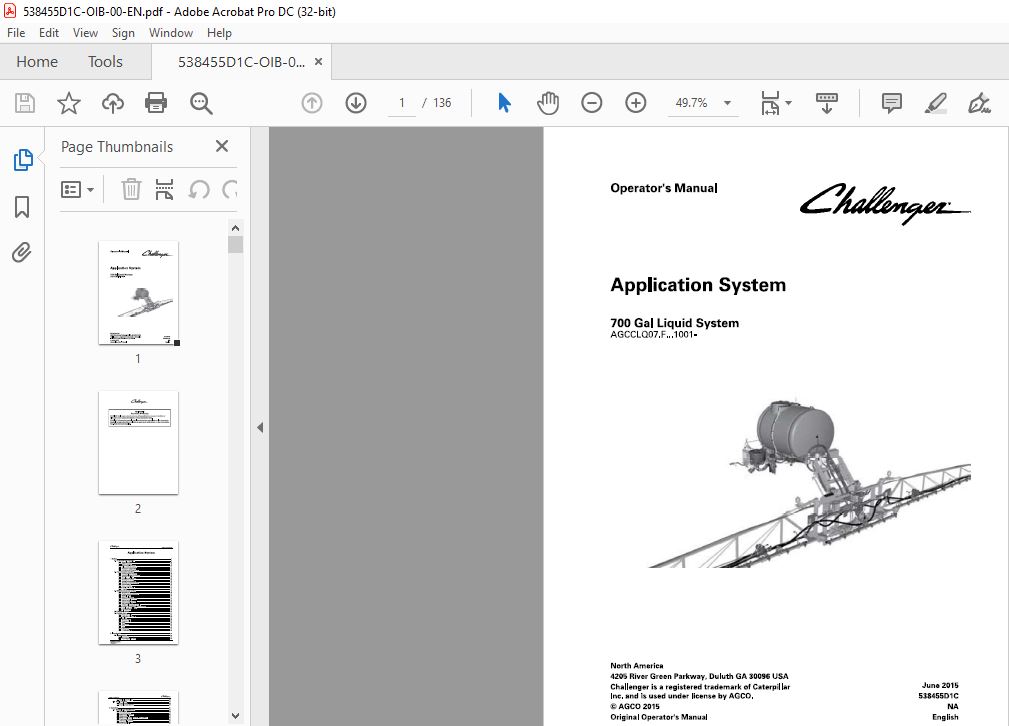Open the Help menu
Image resolution: width=1009 pixels, height=726 pixels.
point(219,33)
